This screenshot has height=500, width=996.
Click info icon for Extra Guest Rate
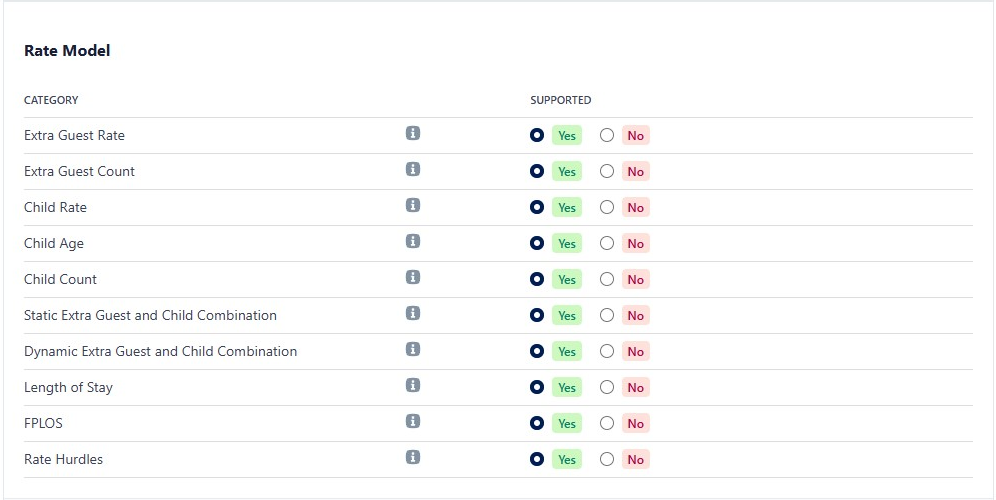point(413,134)
